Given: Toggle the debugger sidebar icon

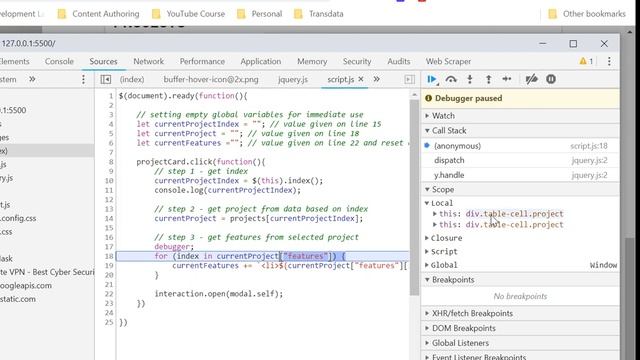Looking at the screenshot, I should (409, 79).
